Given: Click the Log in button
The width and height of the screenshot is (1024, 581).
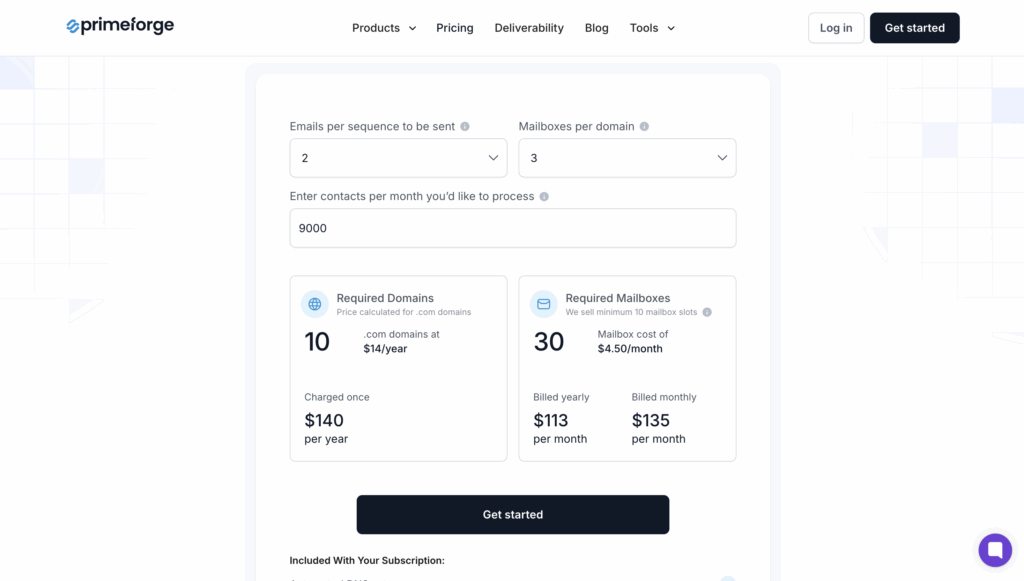Looking at the screenshot, I should pos(836,28).
